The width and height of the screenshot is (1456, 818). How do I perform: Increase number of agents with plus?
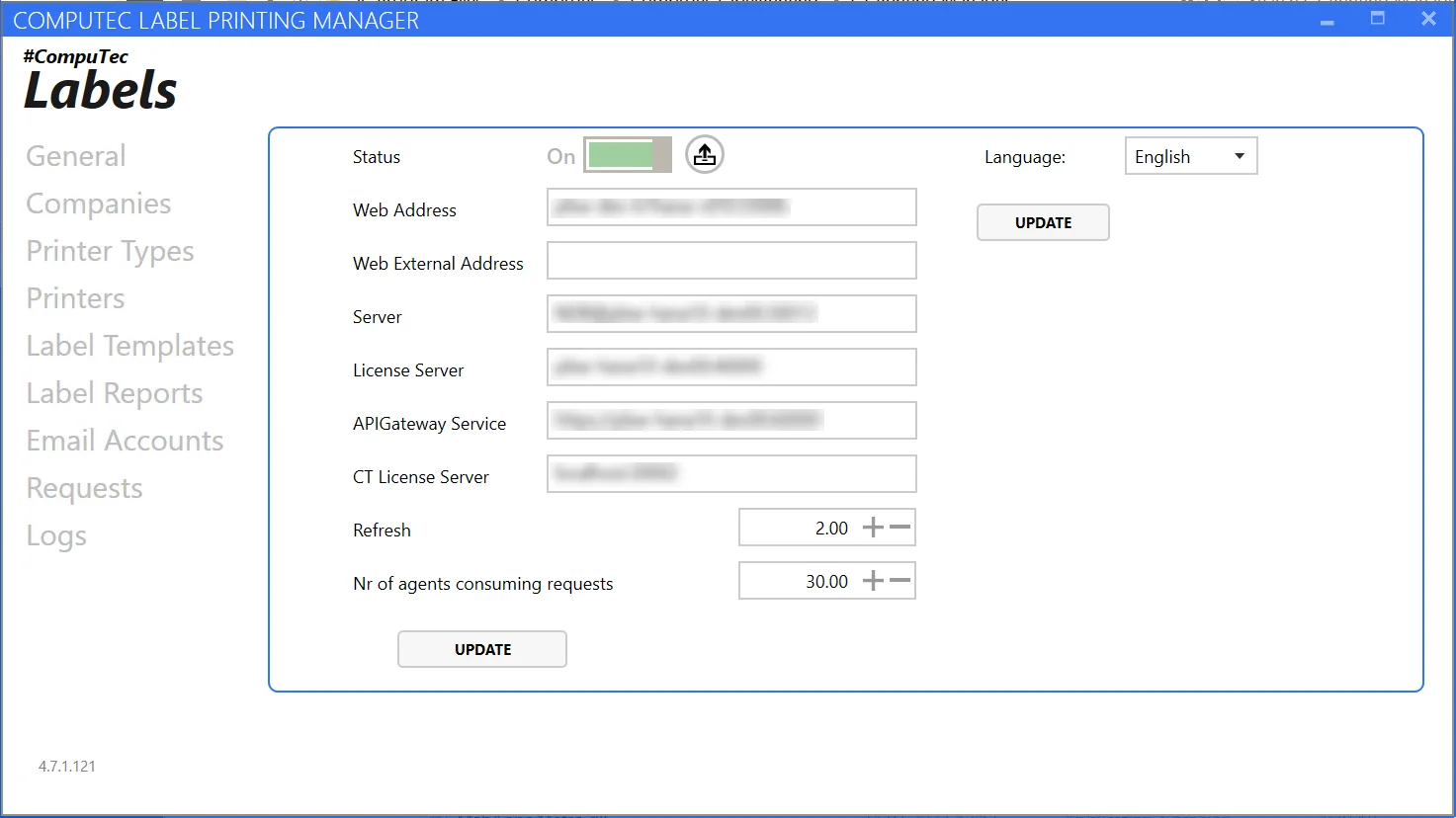873,581
